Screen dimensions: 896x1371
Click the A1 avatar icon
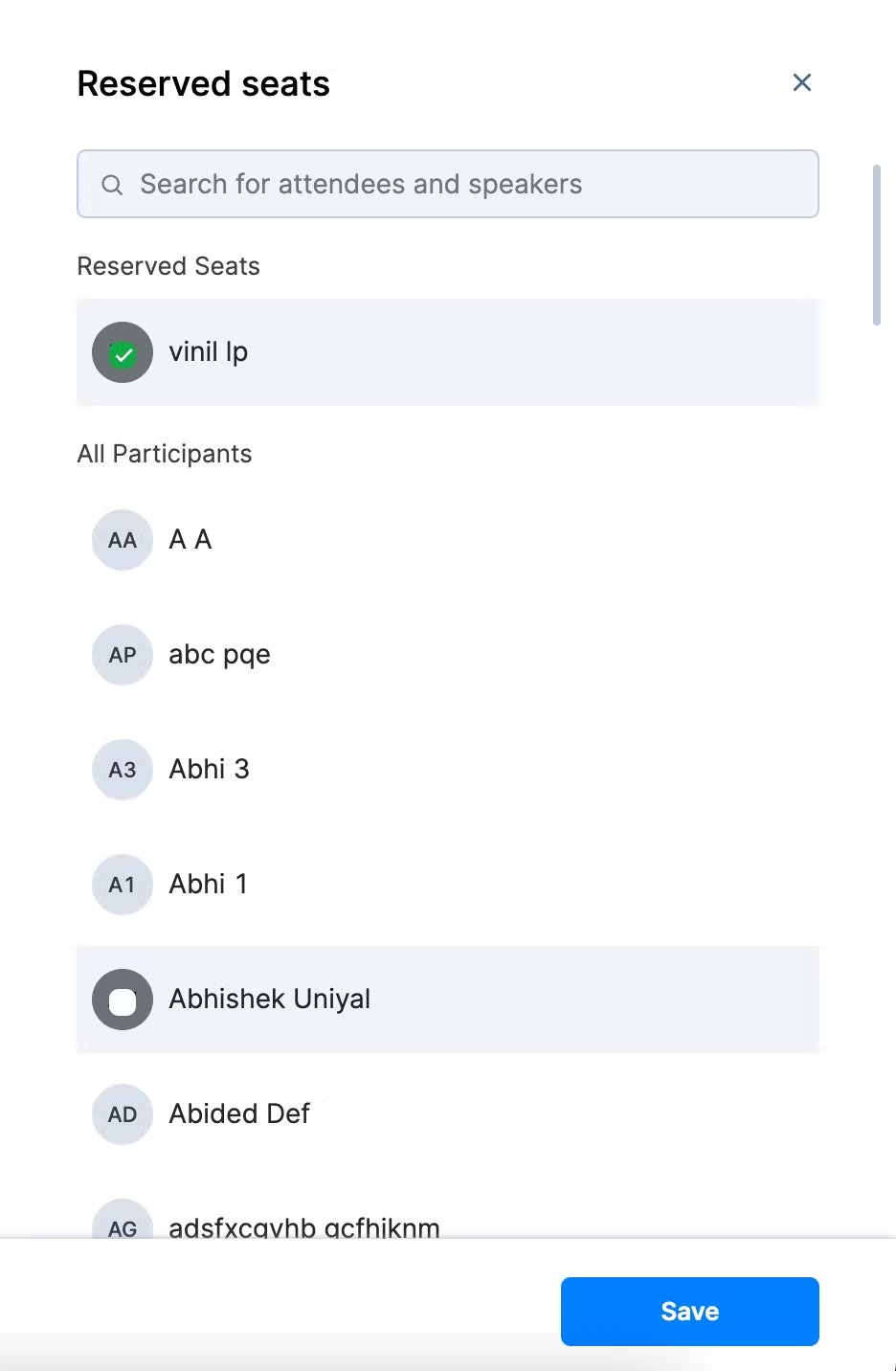click(x=123, y=885)
